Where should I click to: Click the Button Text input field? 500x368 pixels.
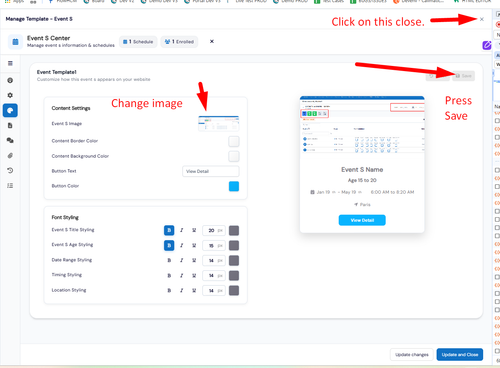coord(211,171)
